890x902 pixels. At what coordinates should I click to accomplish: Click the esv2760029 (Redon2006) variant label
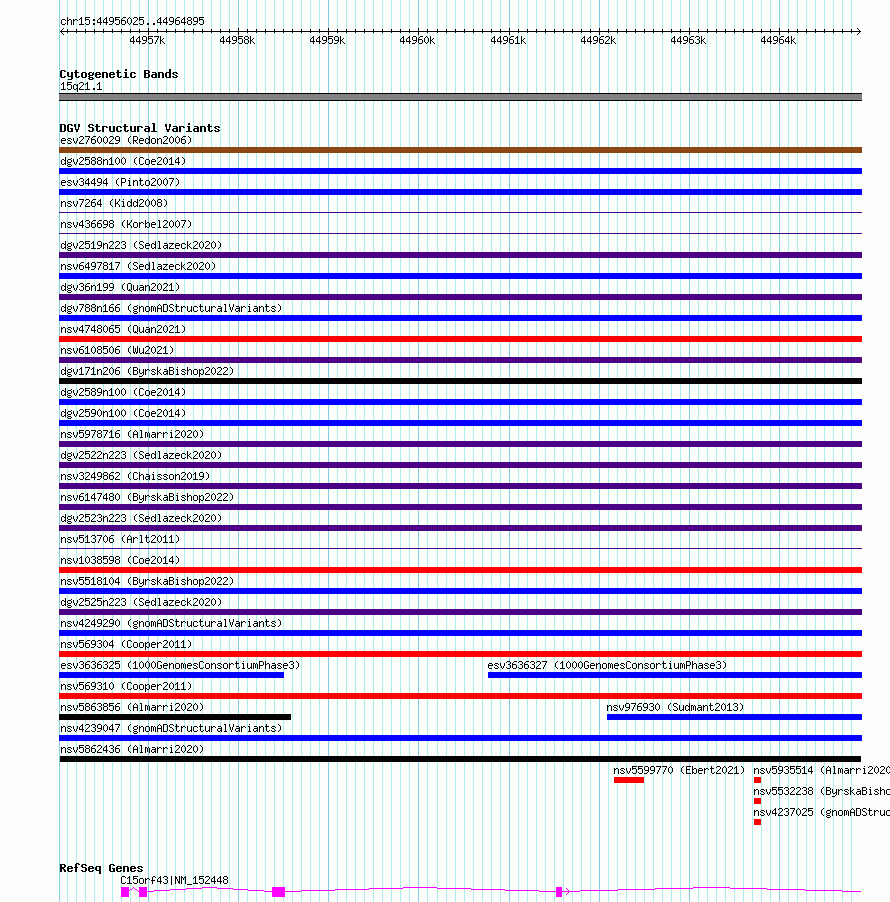[x=126, y=140]
